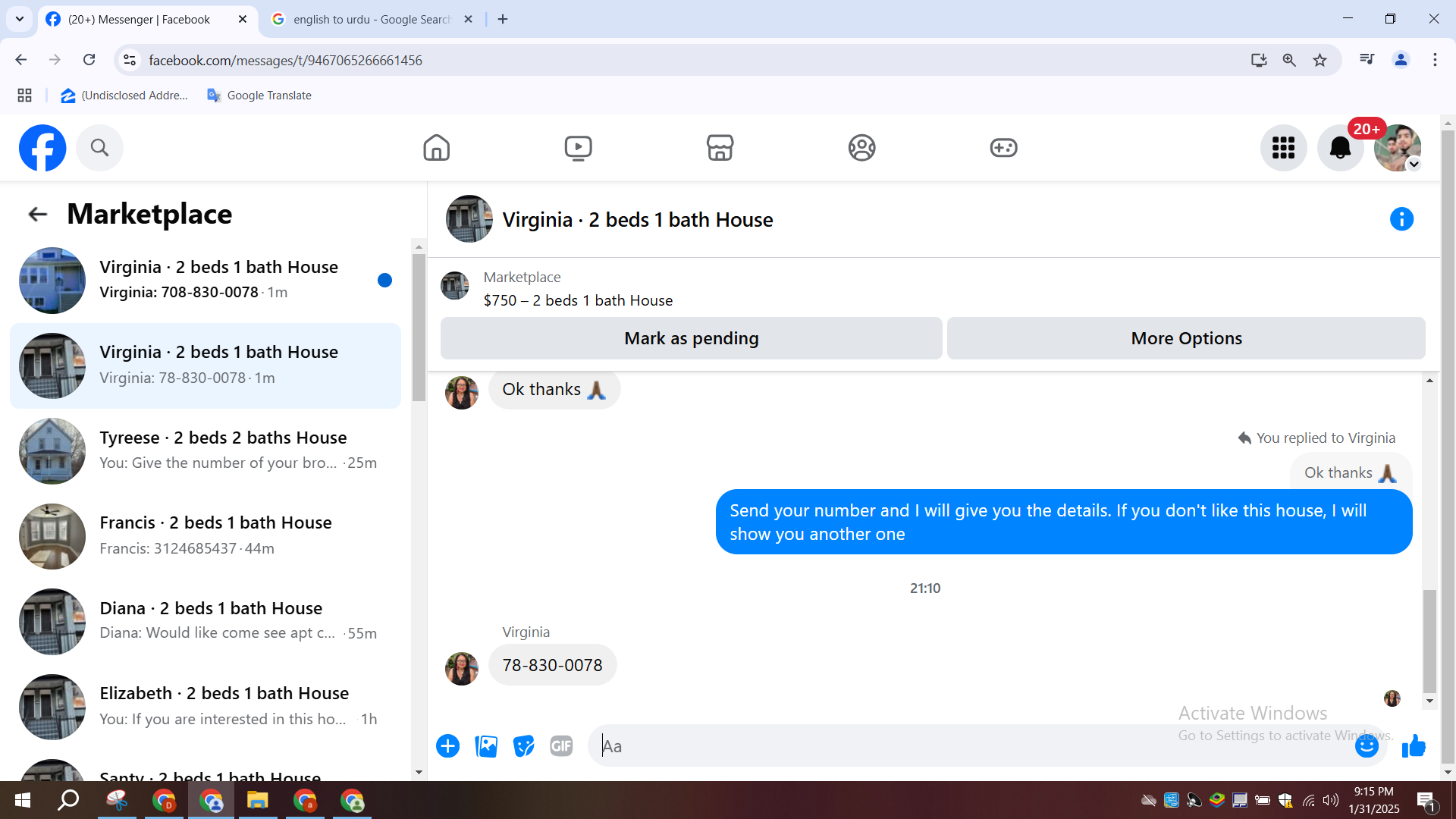Click conversation list scroll-down arrow
This screenshot has width=1456, height=819.
coord(419,773)
